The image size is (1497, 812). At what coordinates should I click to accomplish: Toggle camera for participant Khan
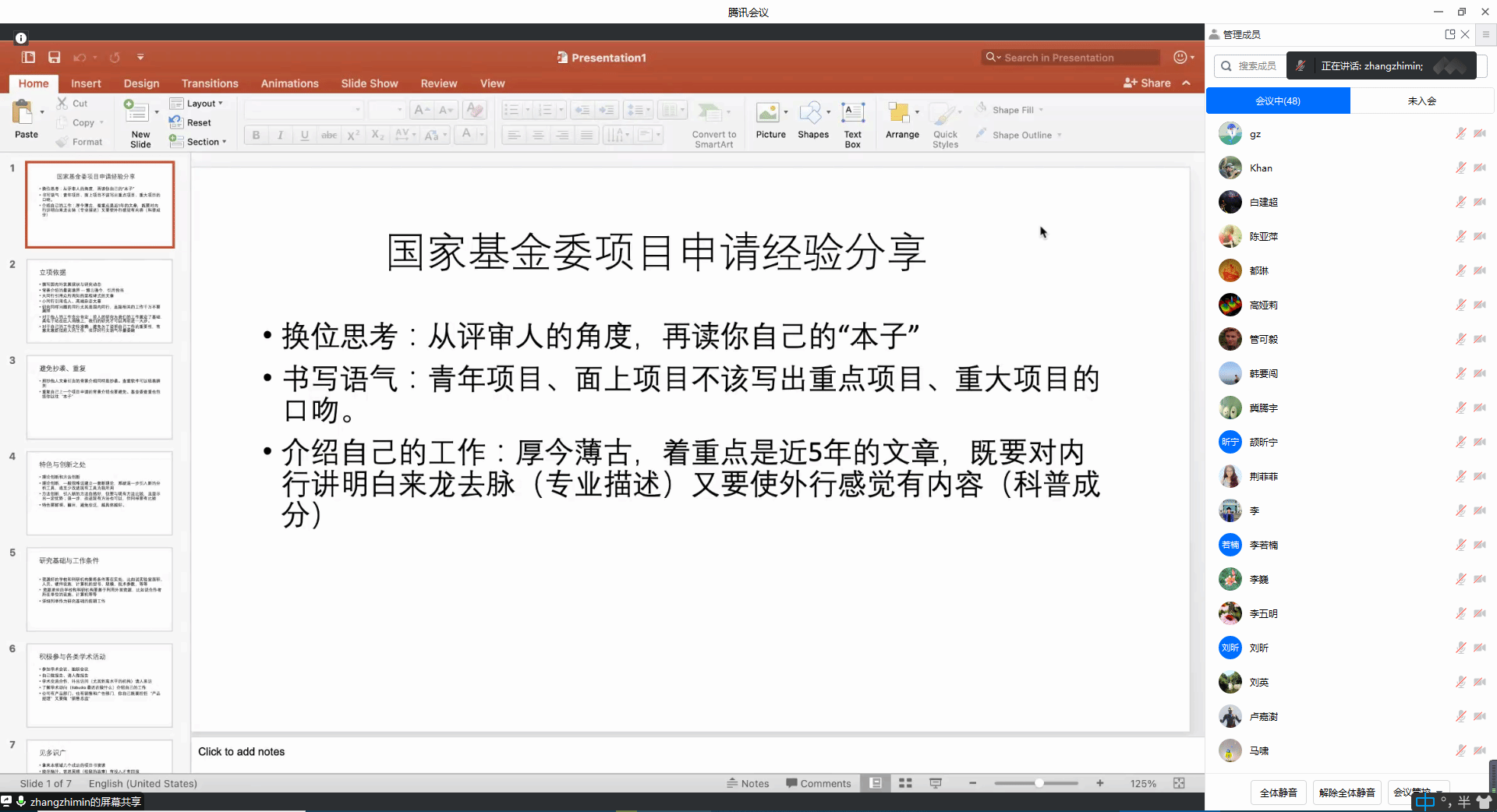pos(1480,168)
